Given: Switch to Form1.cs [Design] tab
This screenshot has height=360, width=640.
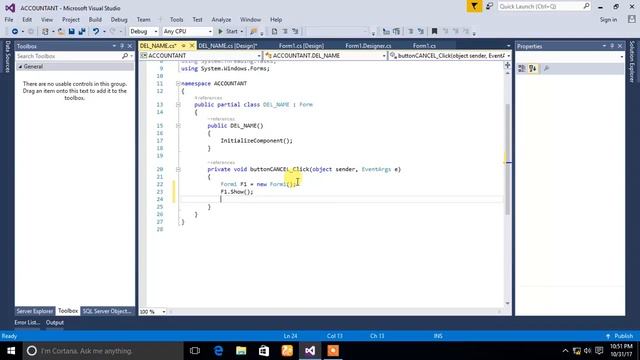Looking at the screenshot, I should [x=301, y=46].
